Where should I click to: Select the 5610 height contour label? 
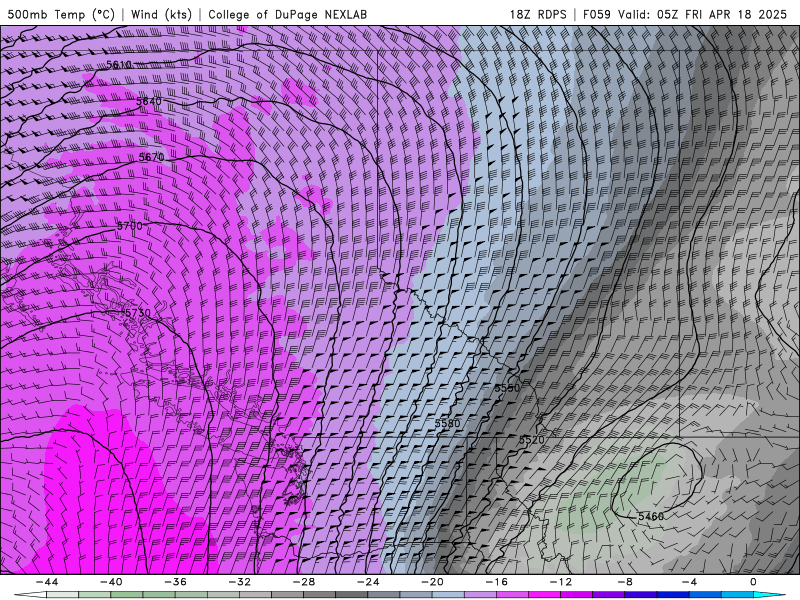[x=119, y=65]
